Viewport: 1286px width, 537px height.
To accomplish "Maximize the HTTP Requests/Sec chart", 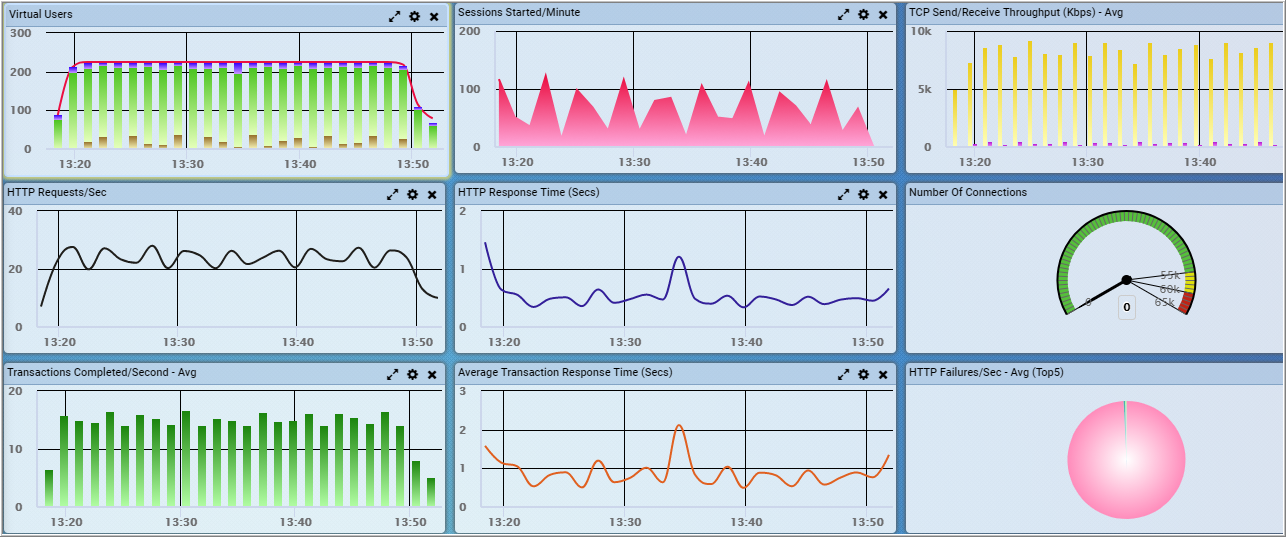I will (x=393, y=195).
